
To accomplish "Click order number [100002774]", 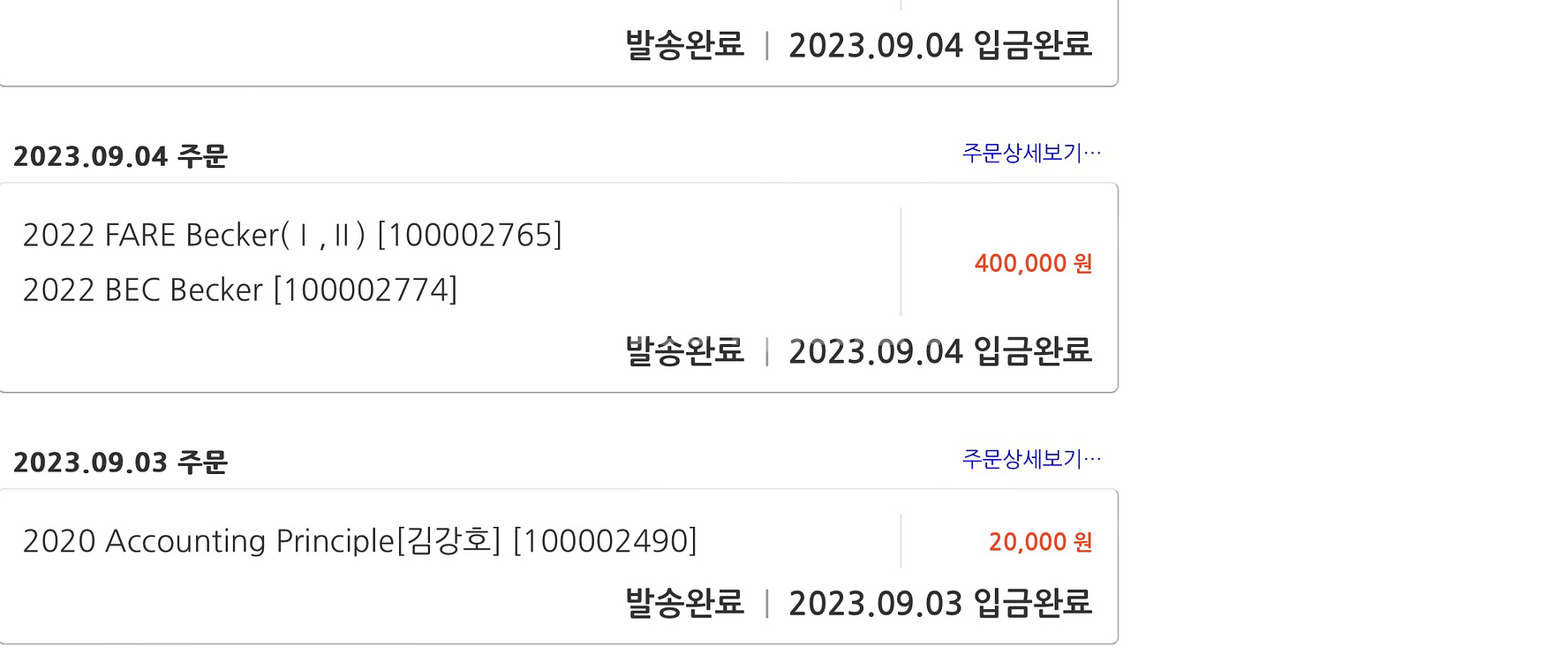I will coord(366,290).
